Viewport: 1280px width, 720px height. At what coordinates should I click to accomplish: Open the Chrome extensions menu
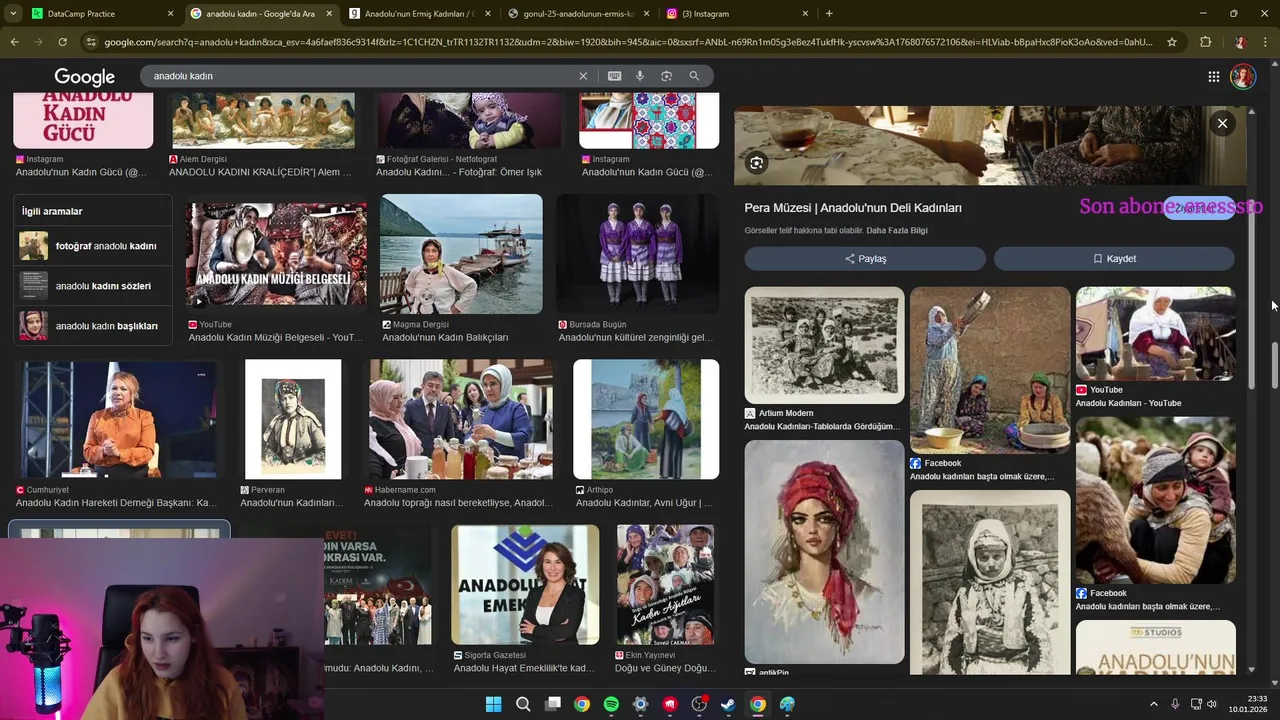[x=1205, y=42]
